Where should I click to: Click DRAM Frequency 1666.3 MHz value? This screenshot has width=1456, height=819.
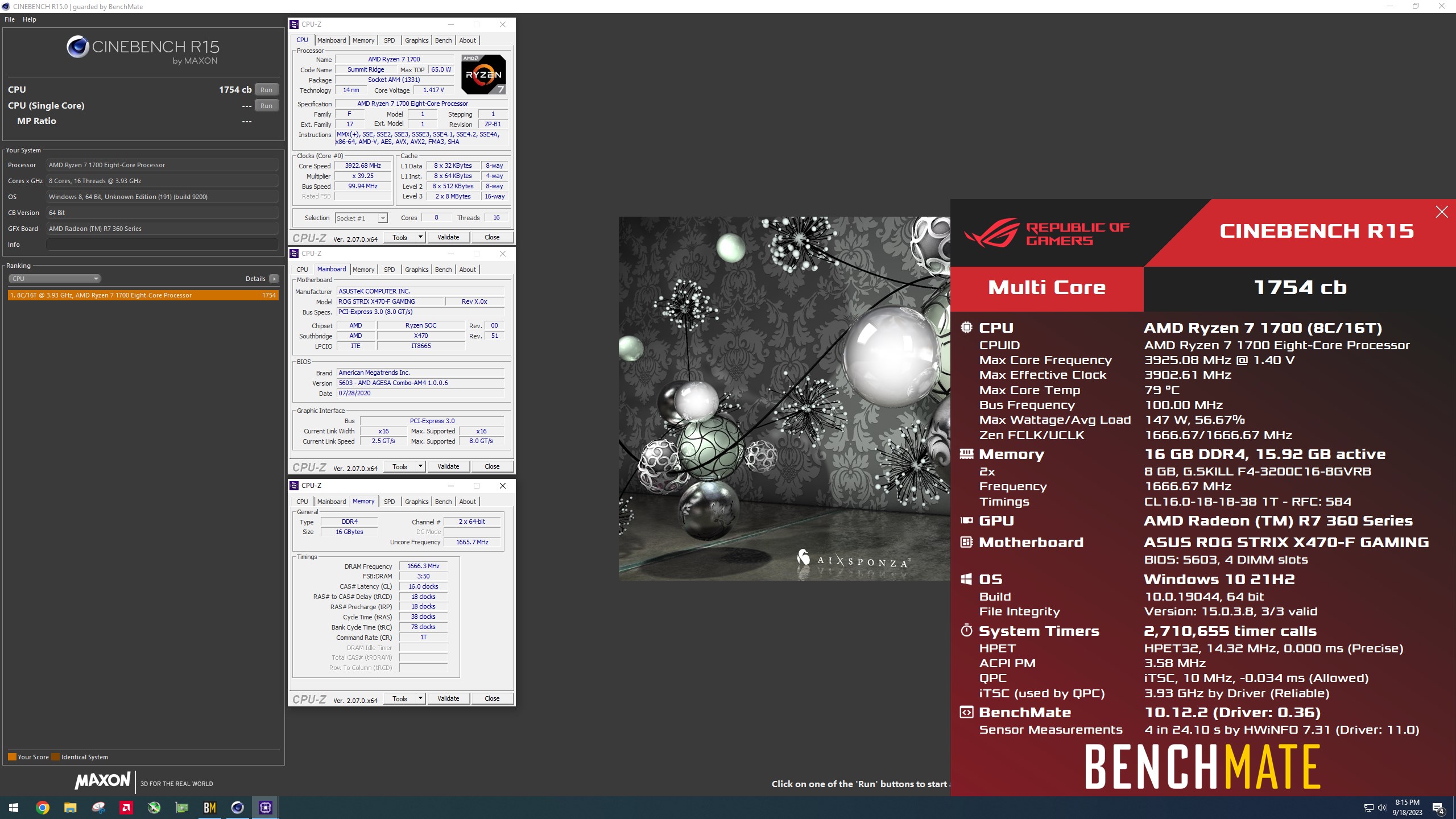coord(423,566)
